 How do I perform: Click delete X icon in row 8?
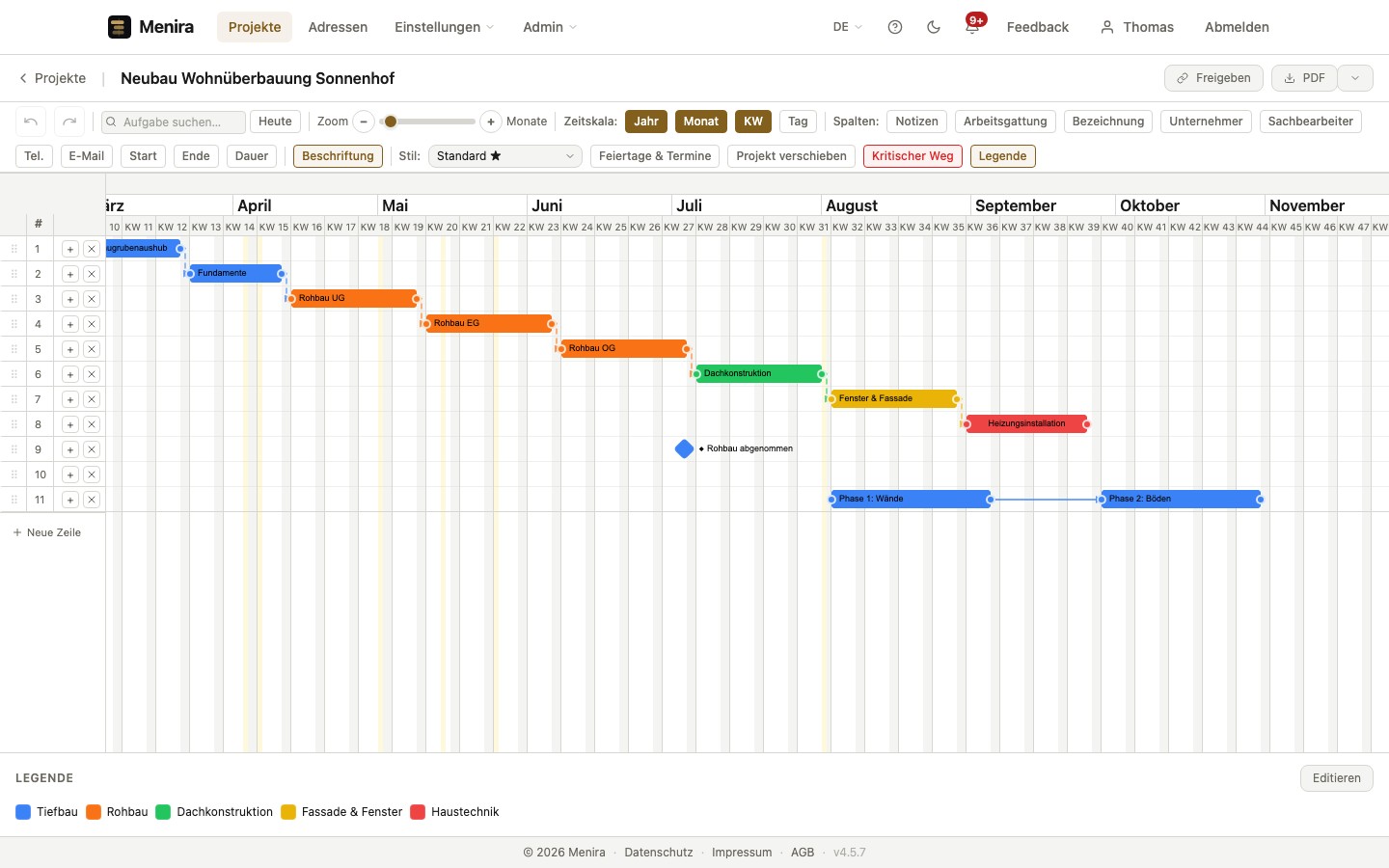(92, 424)
